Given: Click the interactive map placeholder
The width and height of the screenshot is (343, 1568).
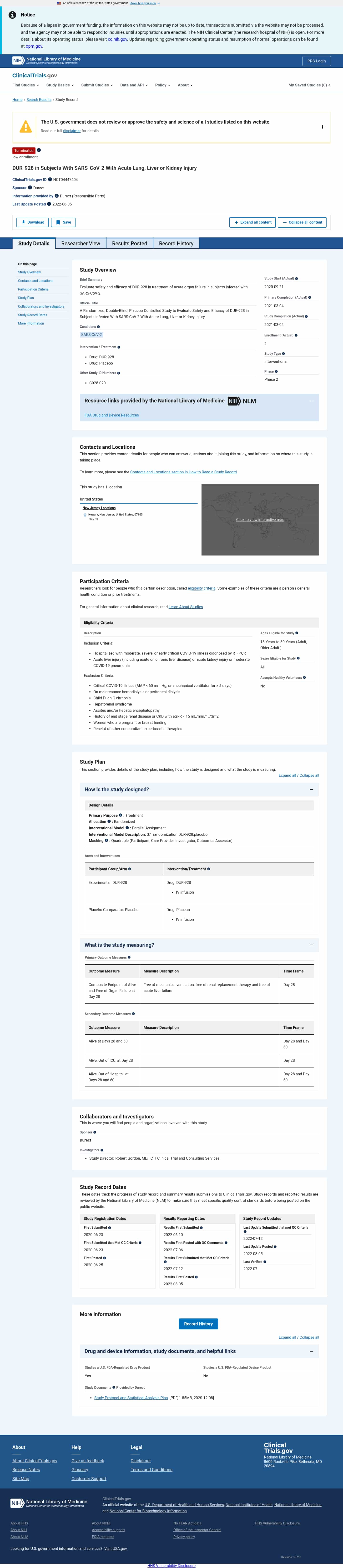Looking at the screenshot, I should coord(260,520).
